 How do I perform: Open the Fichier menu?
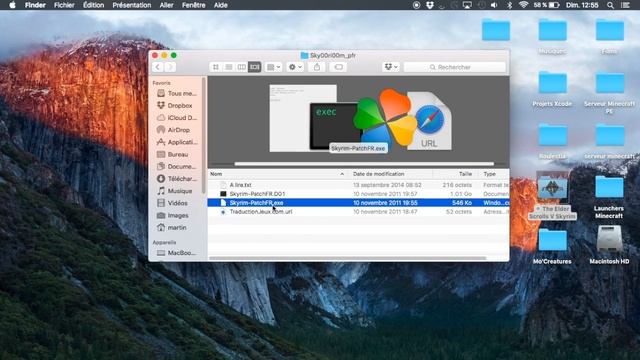tap(64, 5)
